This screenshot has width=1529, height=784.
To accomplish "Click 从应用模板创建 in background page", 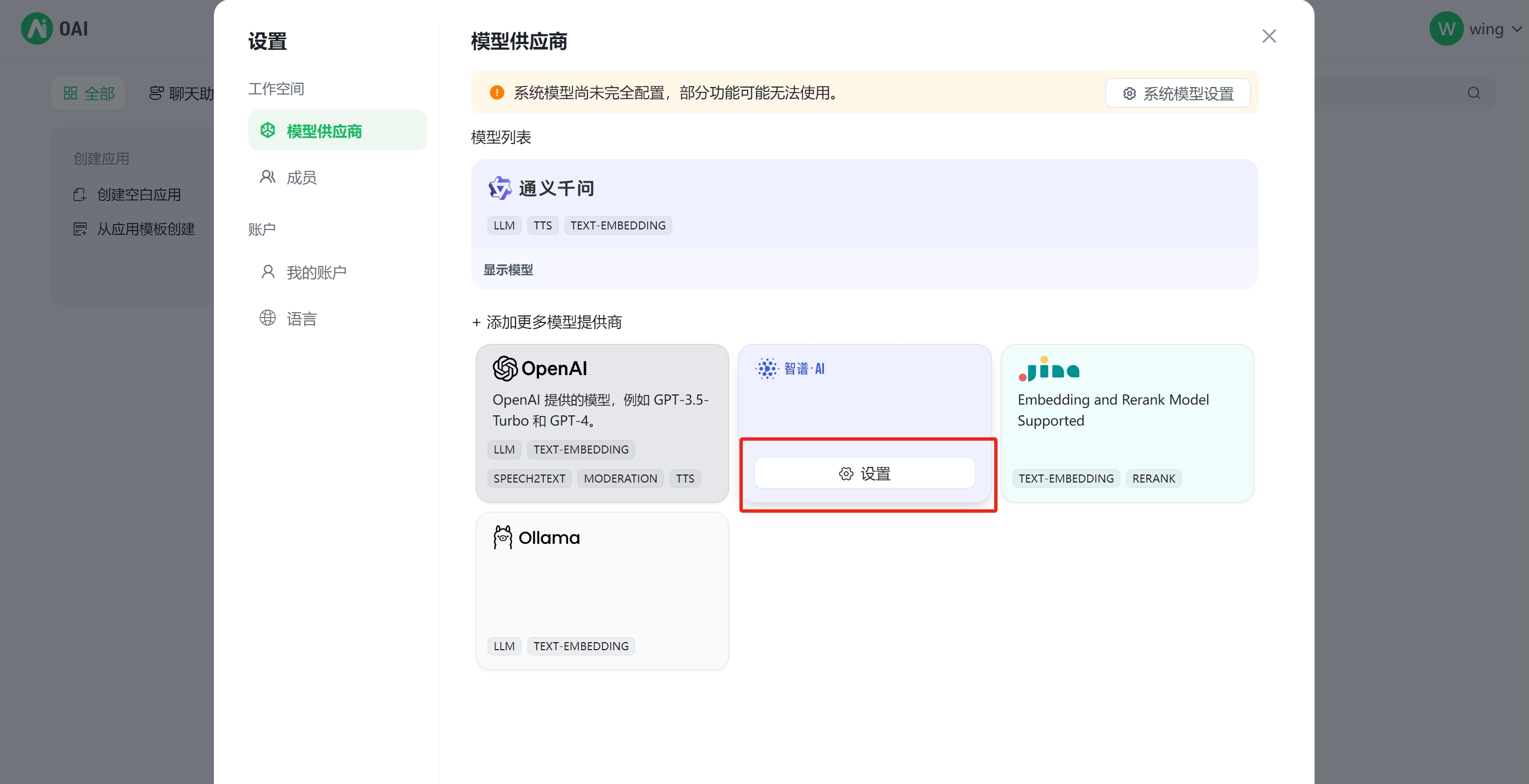I will point(146,229).
